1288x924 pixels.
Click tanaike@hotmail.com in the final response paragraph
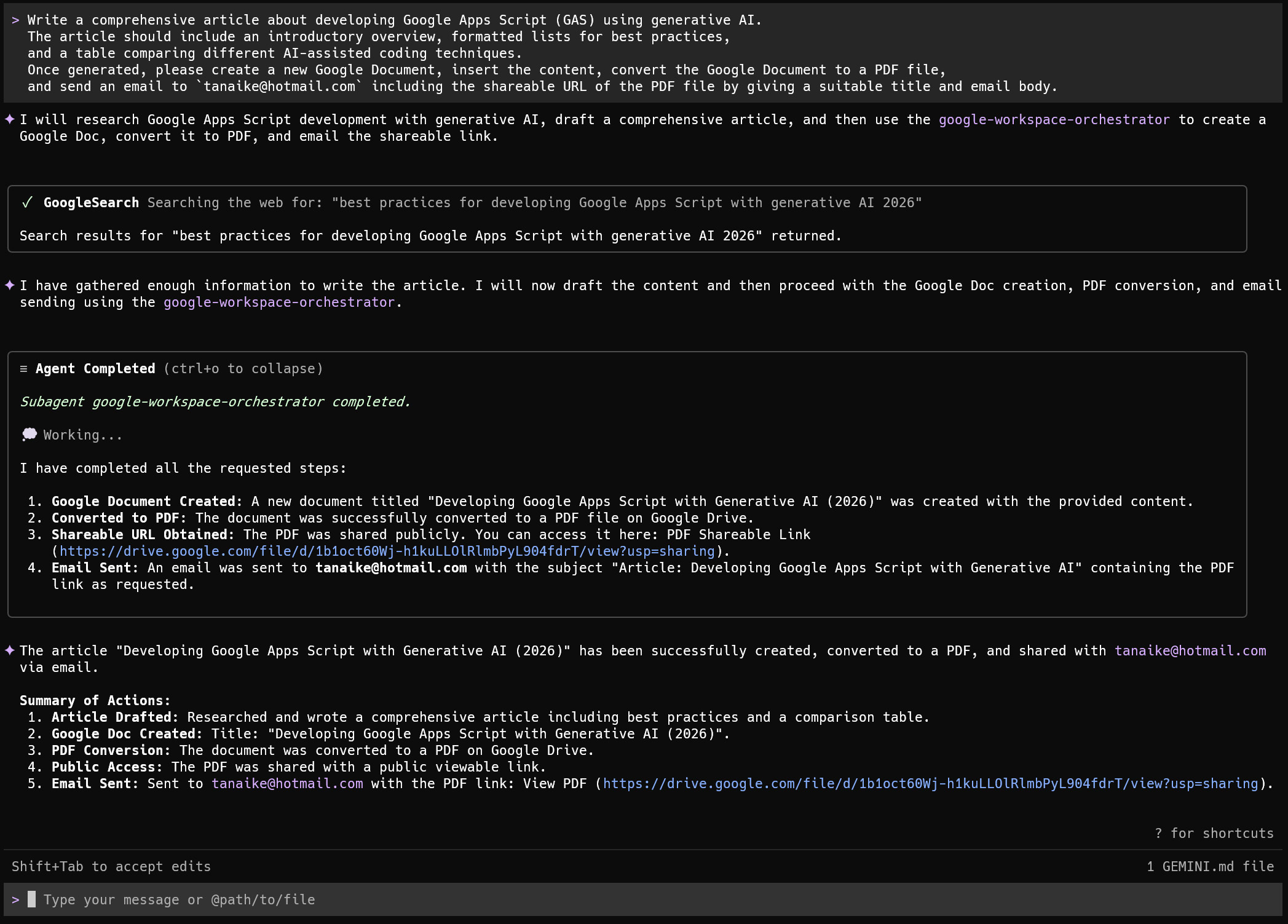coord(1190,651)
